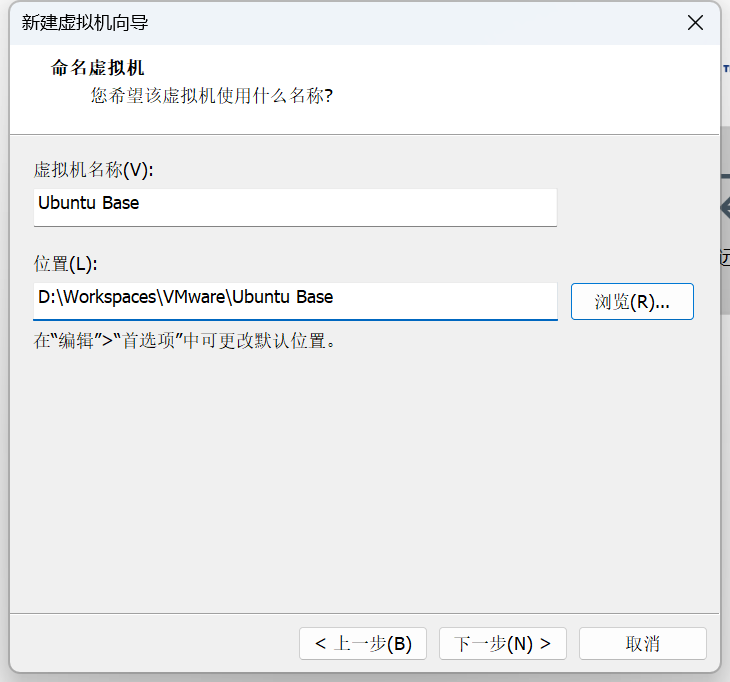
Task: Click the 位置(L): label
Action: point(65,263)
